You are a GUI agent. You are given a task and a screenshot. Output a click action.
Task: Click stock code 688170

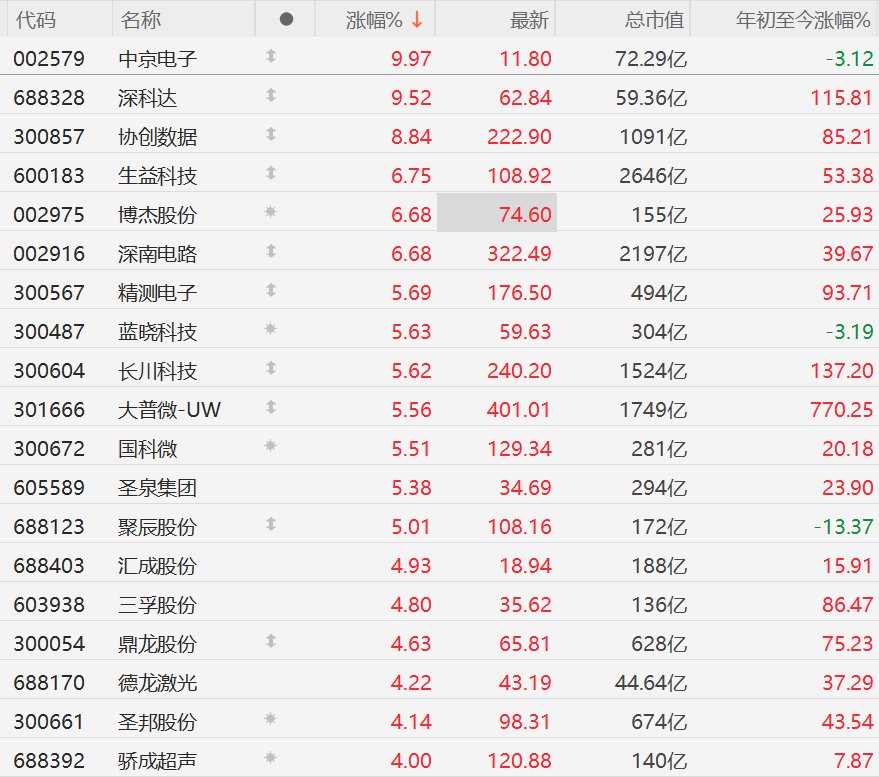click(x=49, y=683)
